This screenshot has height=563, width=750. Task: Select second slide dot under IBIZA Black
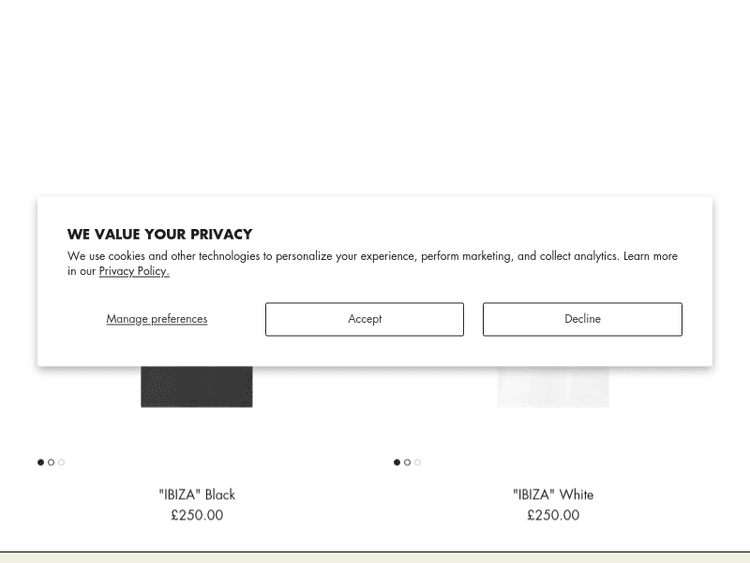click(51, 462)
